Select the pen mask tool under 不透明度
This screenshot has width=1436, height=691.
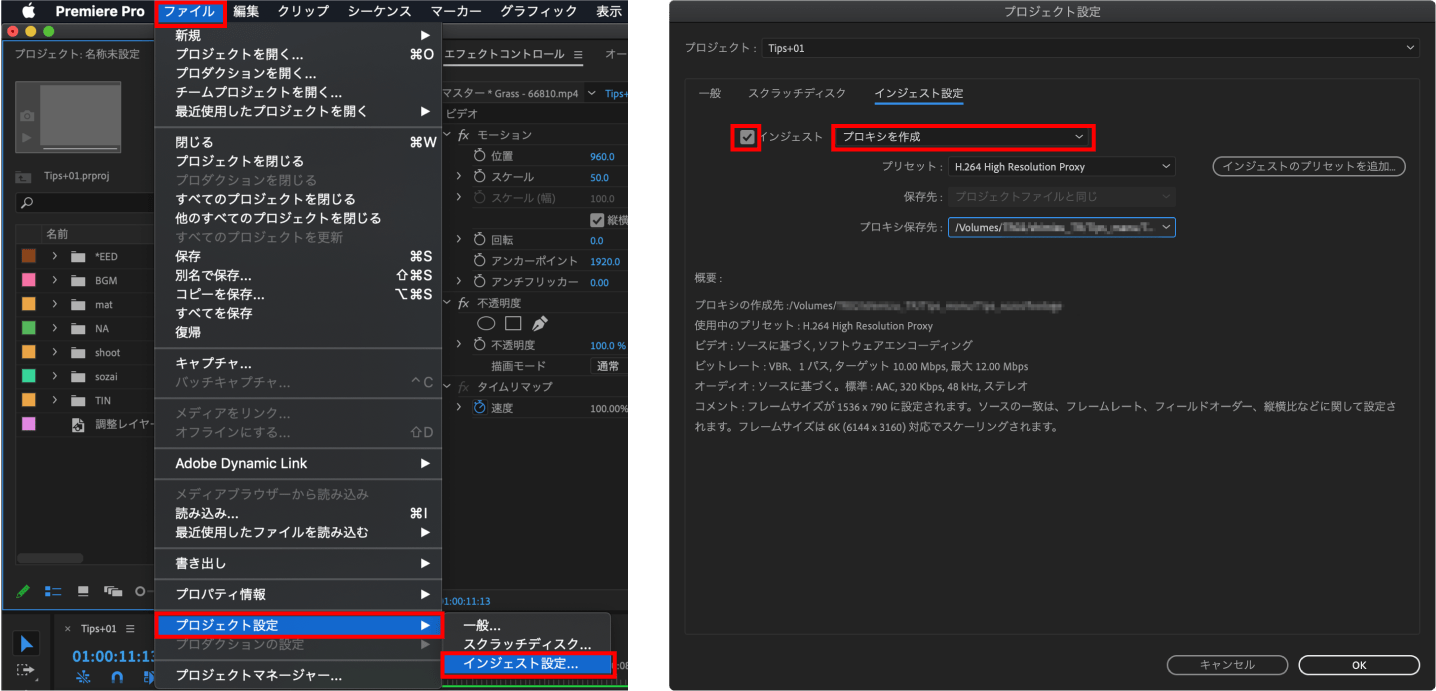coord(540,323)
